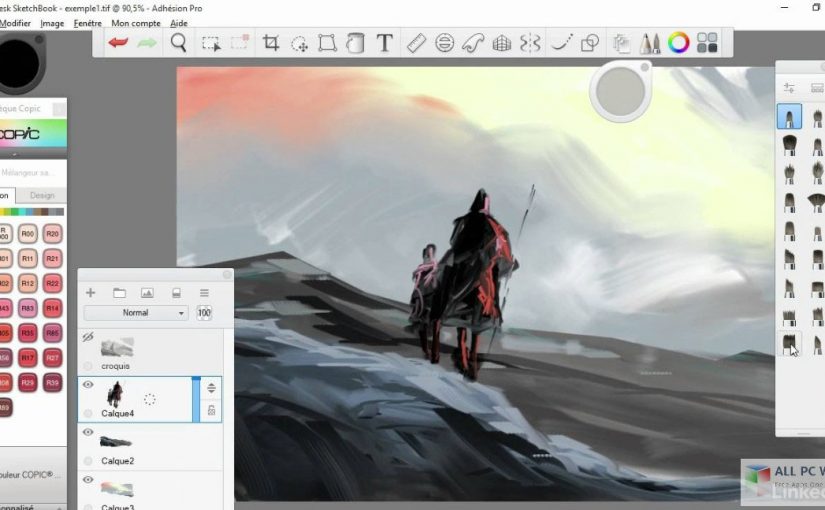Click Calque4 layer up-down arrows control
The image size is (825, 510).
point(212,388)
